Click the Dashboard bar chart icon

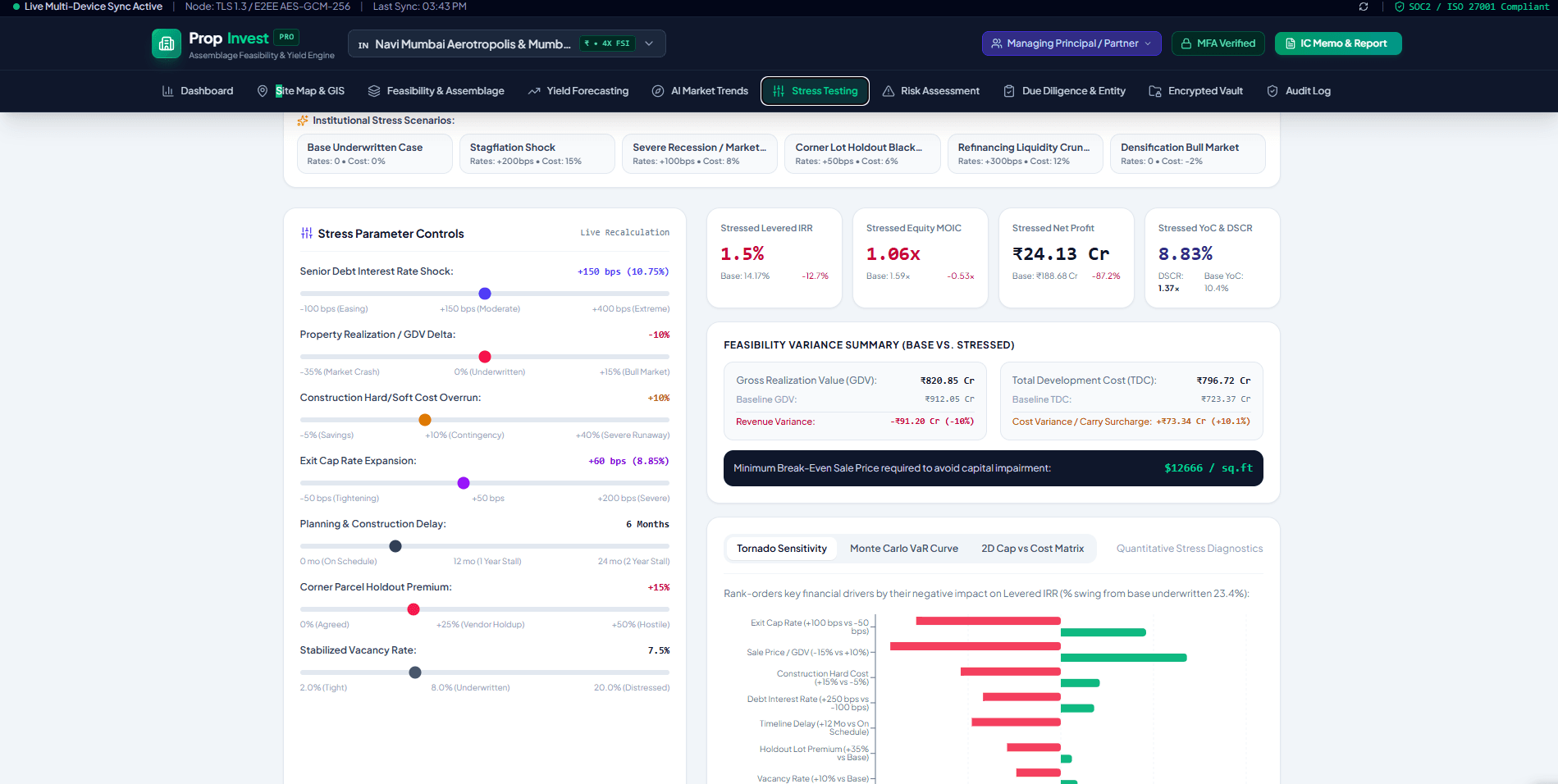167,91
